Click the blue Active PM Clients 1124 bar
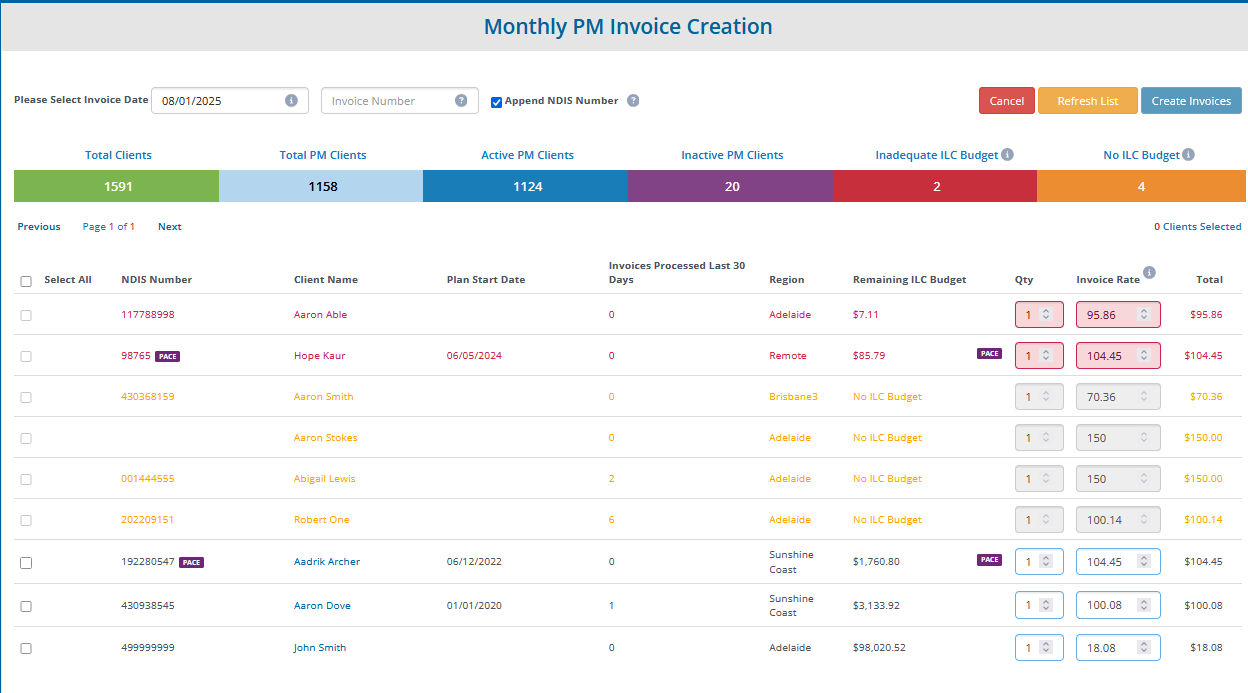The width and height of the screenshot is (1248, 693). click(x=526, y=186)
